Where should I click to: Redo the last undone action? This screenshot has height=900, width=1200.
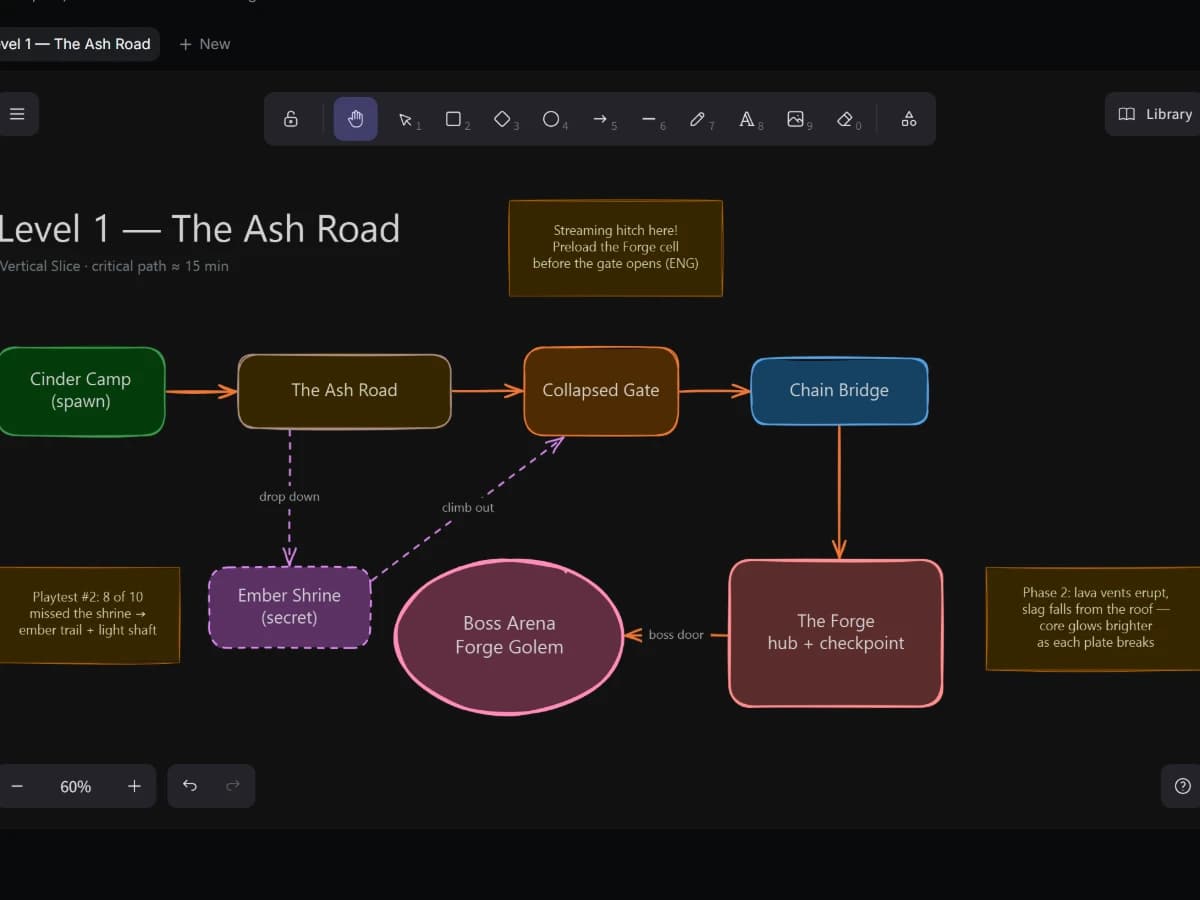pos(233,786)
